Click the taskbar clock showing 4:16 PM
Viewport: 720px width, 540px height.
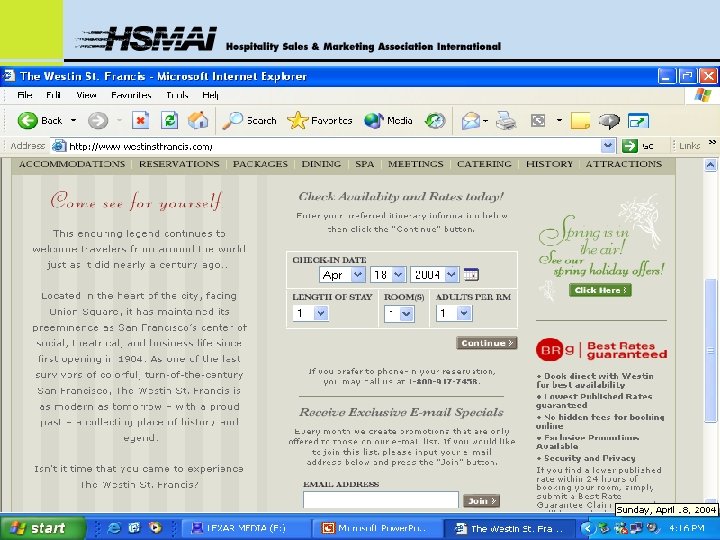[x=686, y=528]
